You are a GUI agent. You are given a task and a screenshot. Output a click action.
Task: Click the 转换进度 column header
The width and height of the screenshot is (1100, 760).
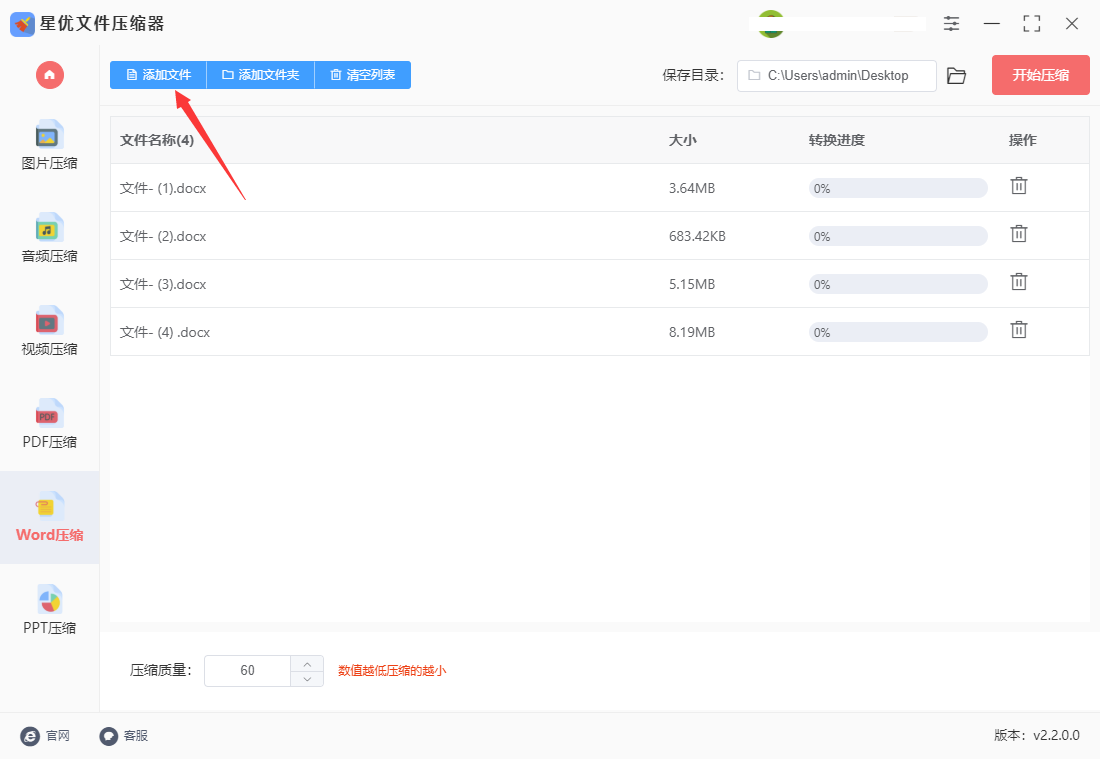click(x=836, y=140)
